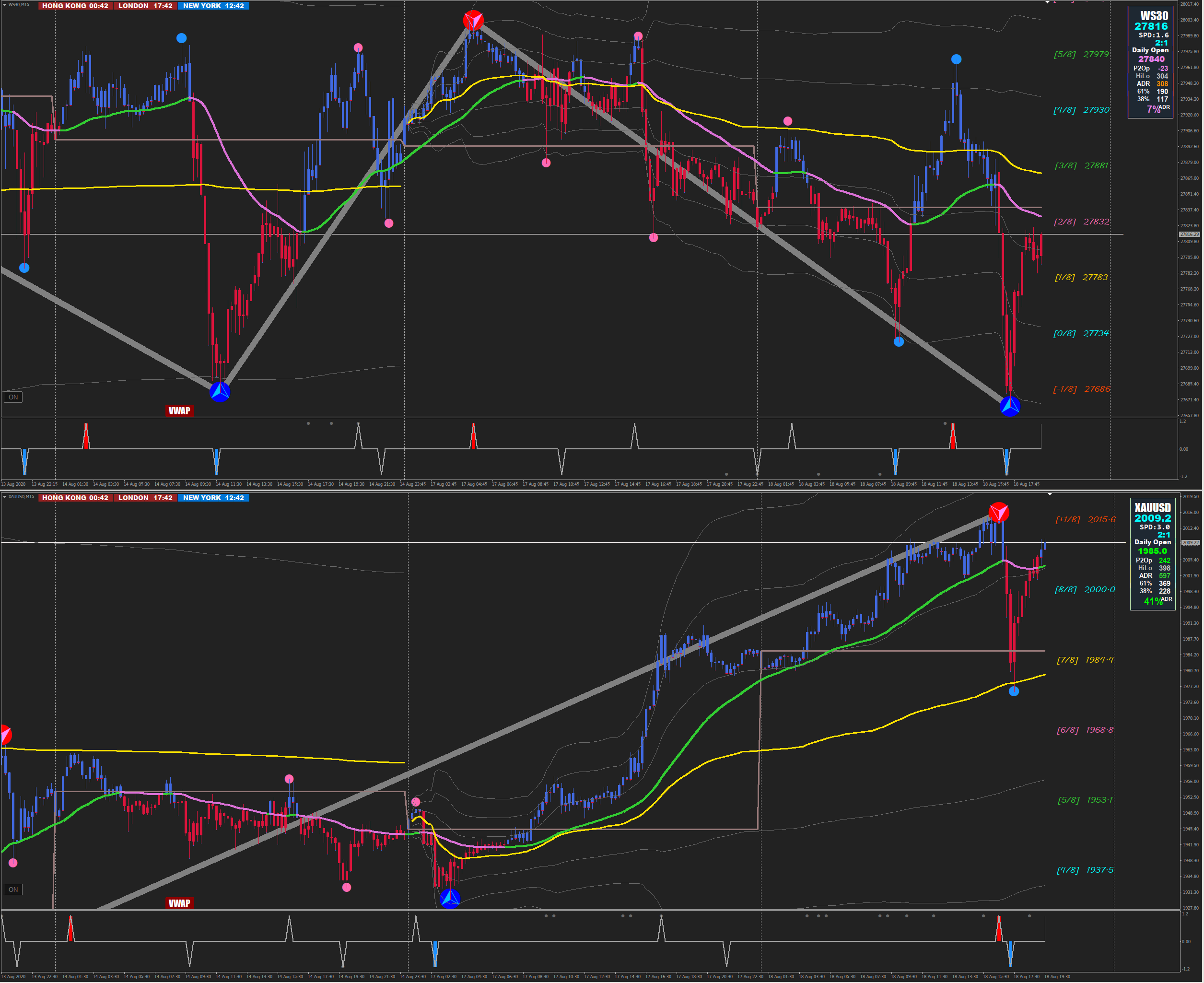
Task: Click the blue dot below the XAUUSD 18 Aug dip
Action: pos(1014,691)
